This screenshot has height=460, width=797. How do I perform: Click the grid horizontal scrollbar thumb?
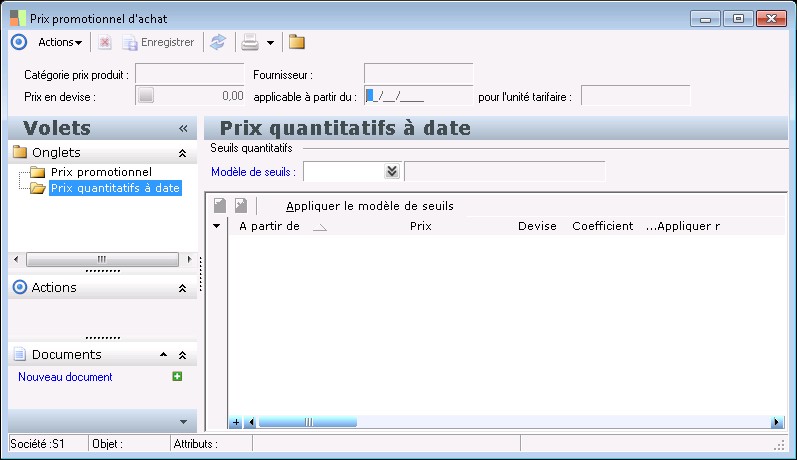tap(308, 422)
